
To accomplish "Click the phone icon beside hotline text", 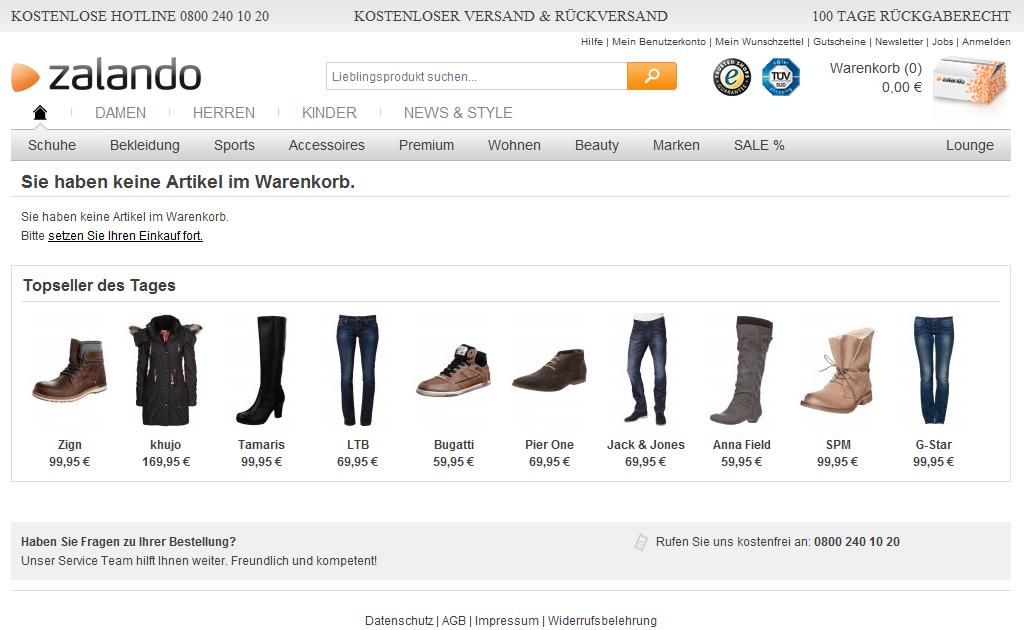I will tap(641, 542).
